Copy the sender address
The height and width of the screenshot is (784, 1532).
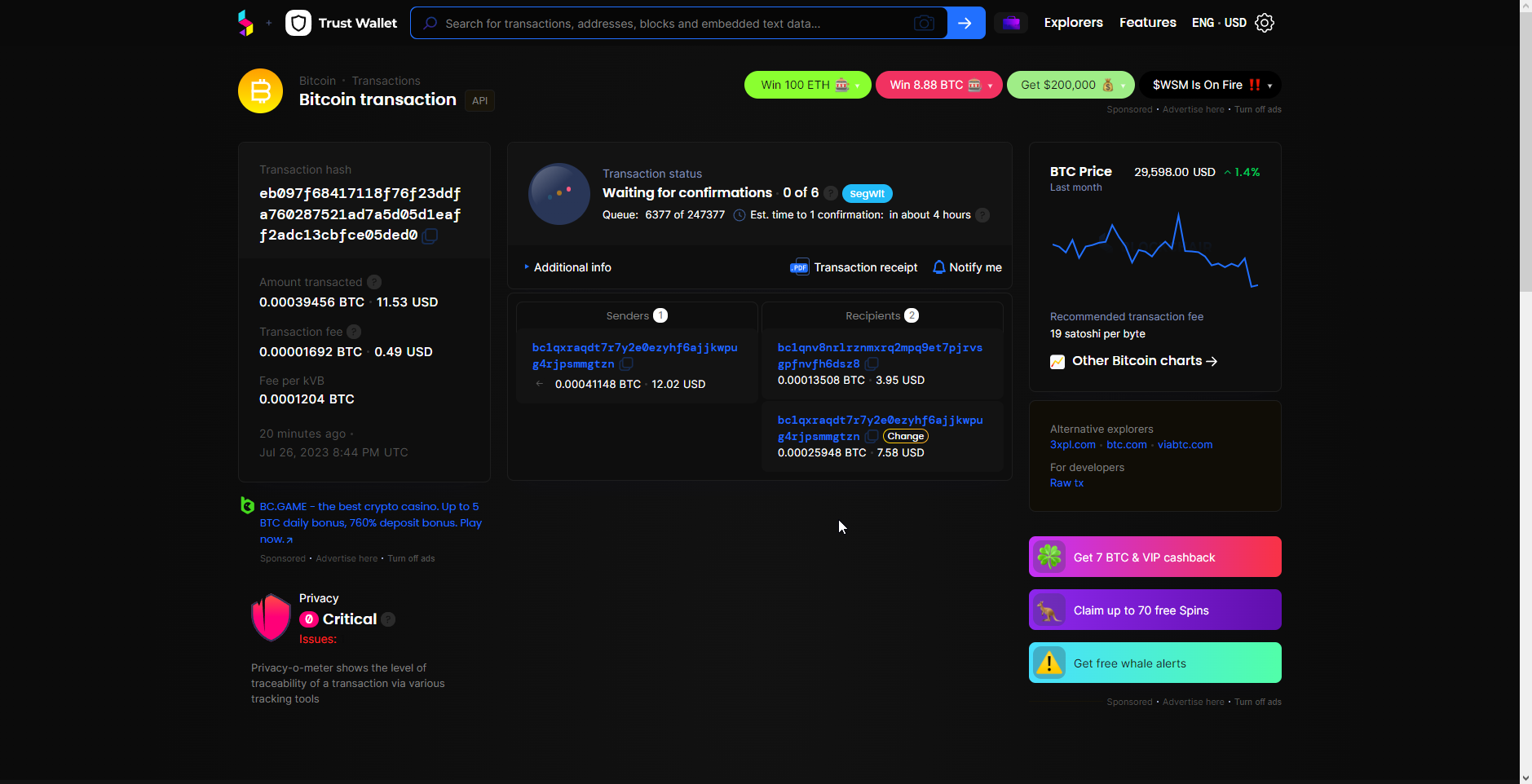pos(626,364)
